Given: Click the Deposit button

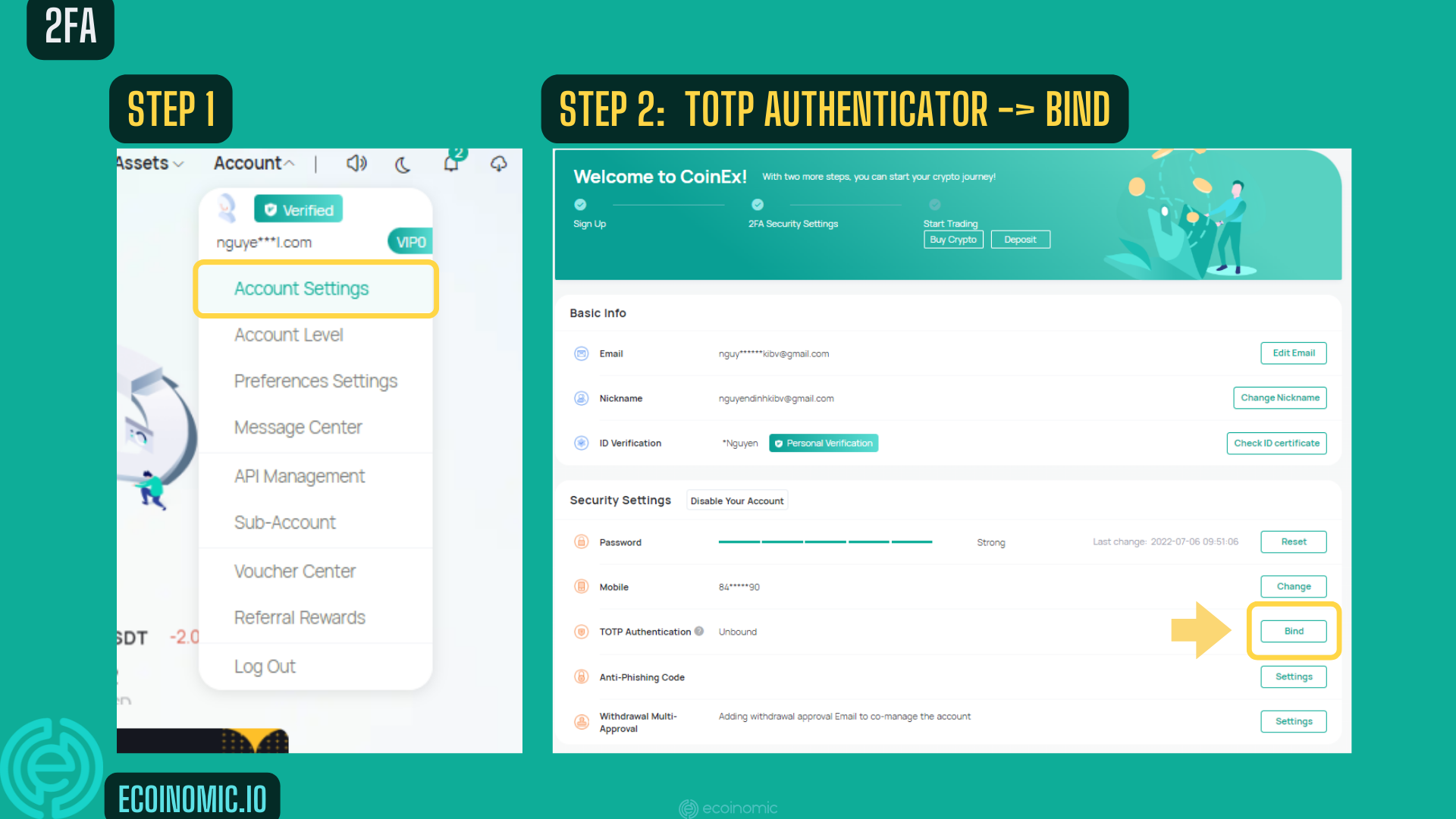Looking at the screenshot, I should click(x=1020, y=240).
